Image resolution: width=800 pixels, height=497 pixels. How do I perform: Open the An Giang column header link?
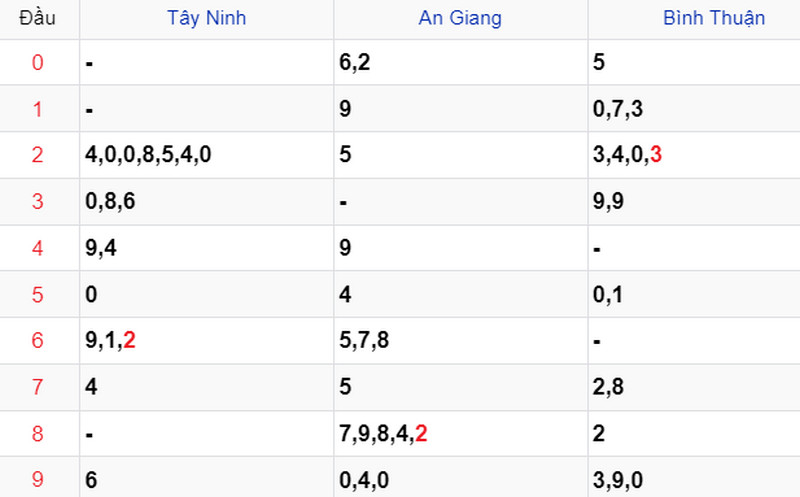click(x=460, y=18)
